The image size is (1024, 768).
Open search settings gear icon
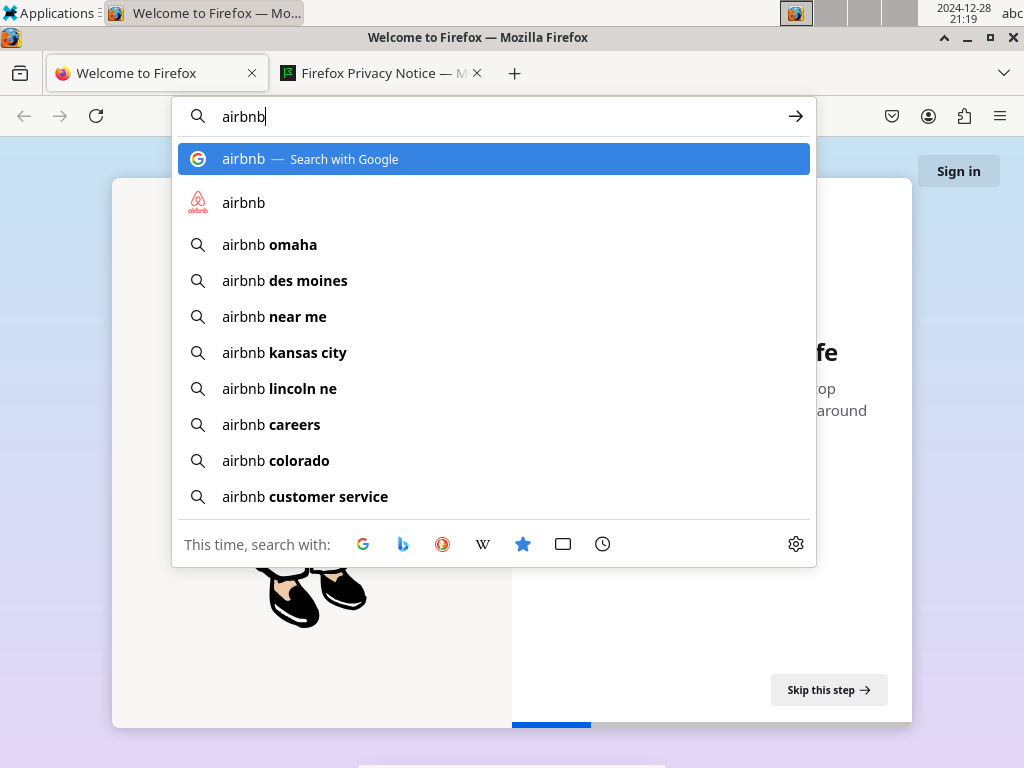click(795, 544)
